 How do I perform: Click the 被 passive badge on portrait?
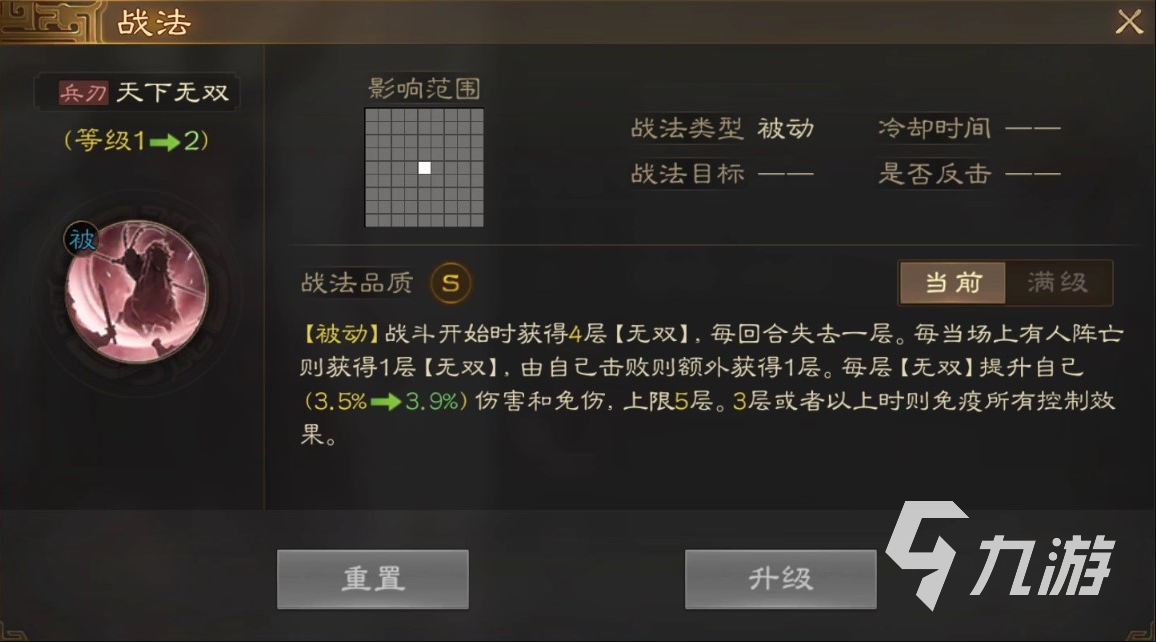(x=82, y=240)
